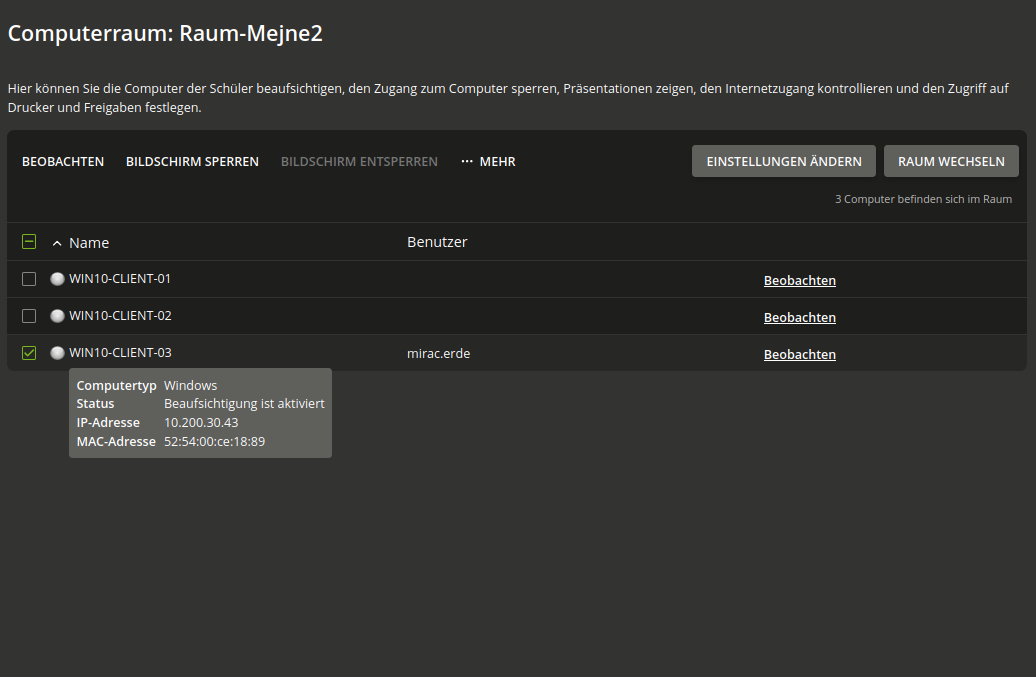Click Beobachten link for WIN10-CLIENT-03
The image size is (1036, 677).
[x=799, y=355]
